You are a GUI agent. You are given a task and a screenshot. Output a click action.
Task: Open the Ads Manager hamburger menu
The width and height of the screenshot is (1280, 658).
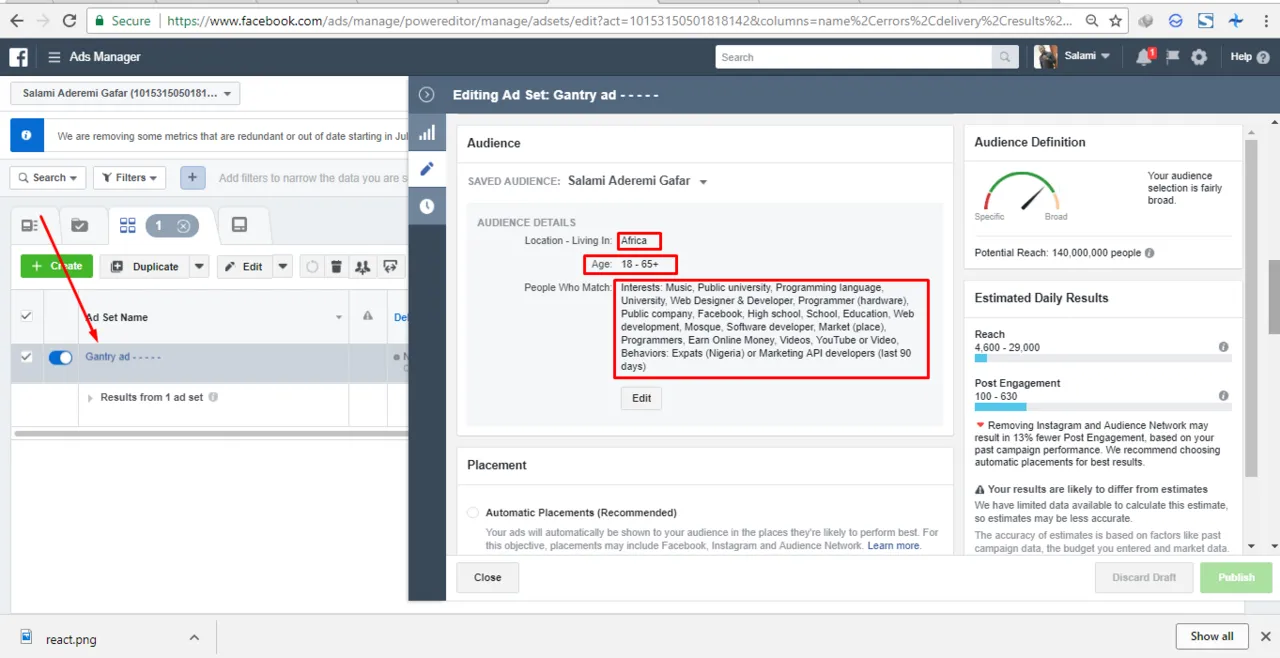tap(53, 57)
